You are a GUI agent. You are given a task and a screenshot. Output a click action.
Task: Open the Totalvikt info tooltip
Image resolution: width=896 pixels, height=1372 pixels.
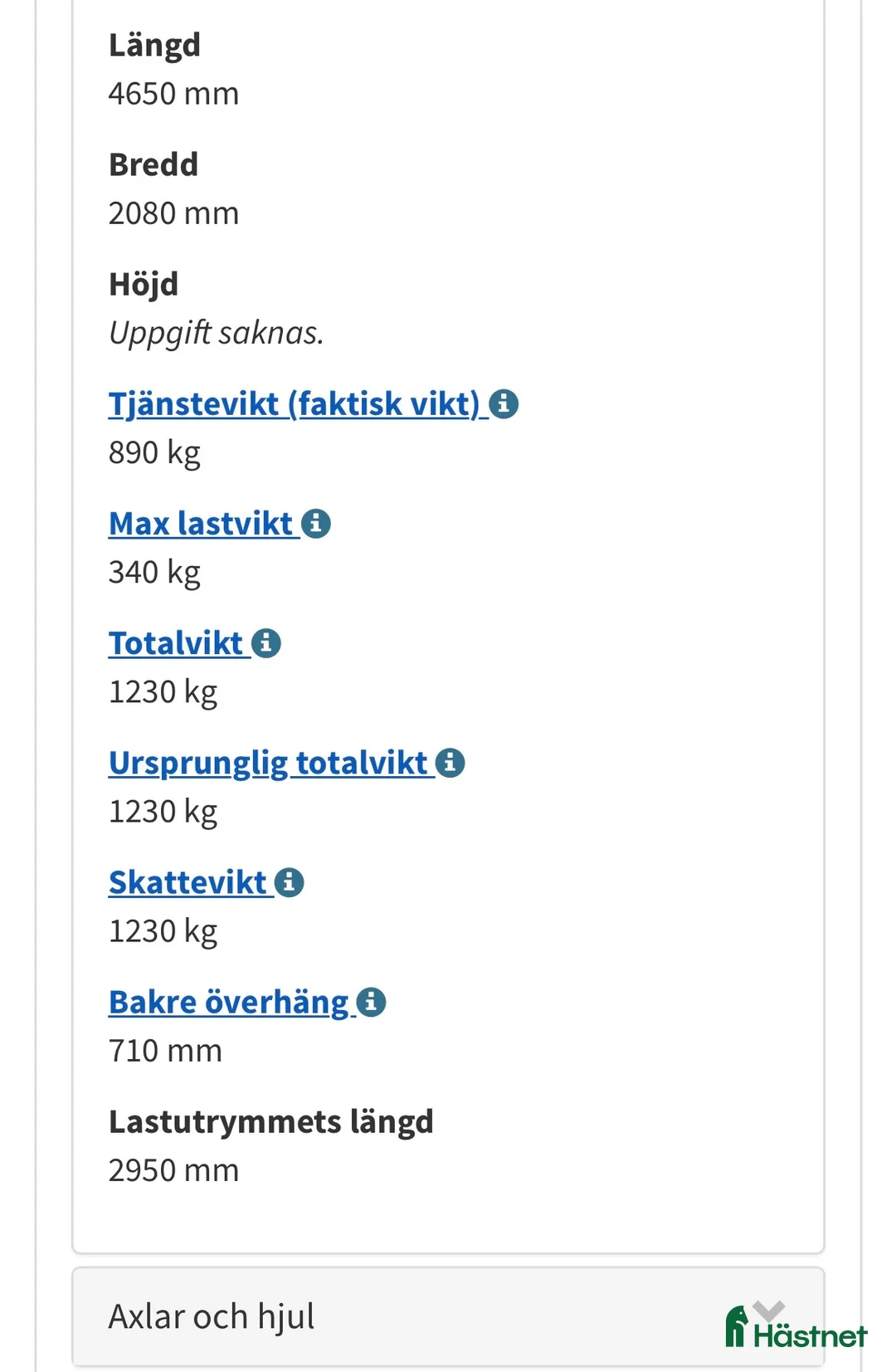(x=266, y=642)
